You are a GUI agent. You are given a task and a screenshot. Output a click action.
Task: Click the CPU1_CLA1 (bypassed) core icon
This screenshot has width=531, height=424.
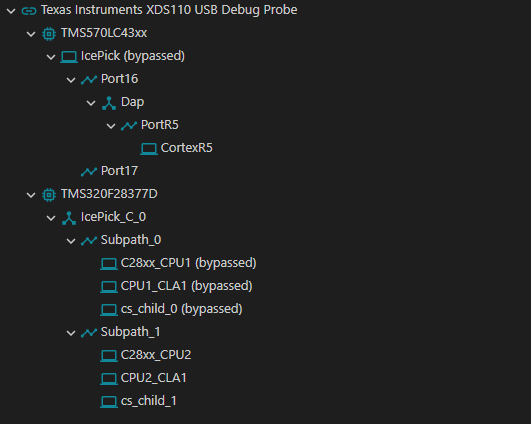point(109,287)
